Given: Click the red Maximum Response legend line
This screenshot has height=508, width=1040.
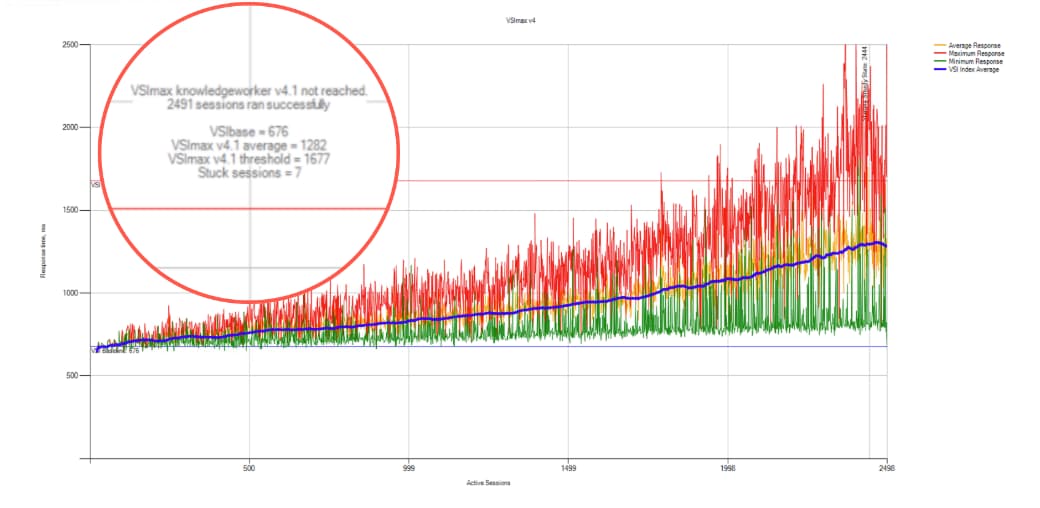Looking at the screenshot, I should pos(940,53).
